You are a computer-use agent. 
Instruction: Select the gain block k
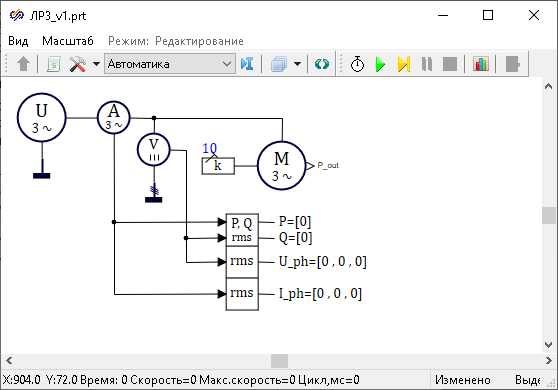click(x=218, y=166)
